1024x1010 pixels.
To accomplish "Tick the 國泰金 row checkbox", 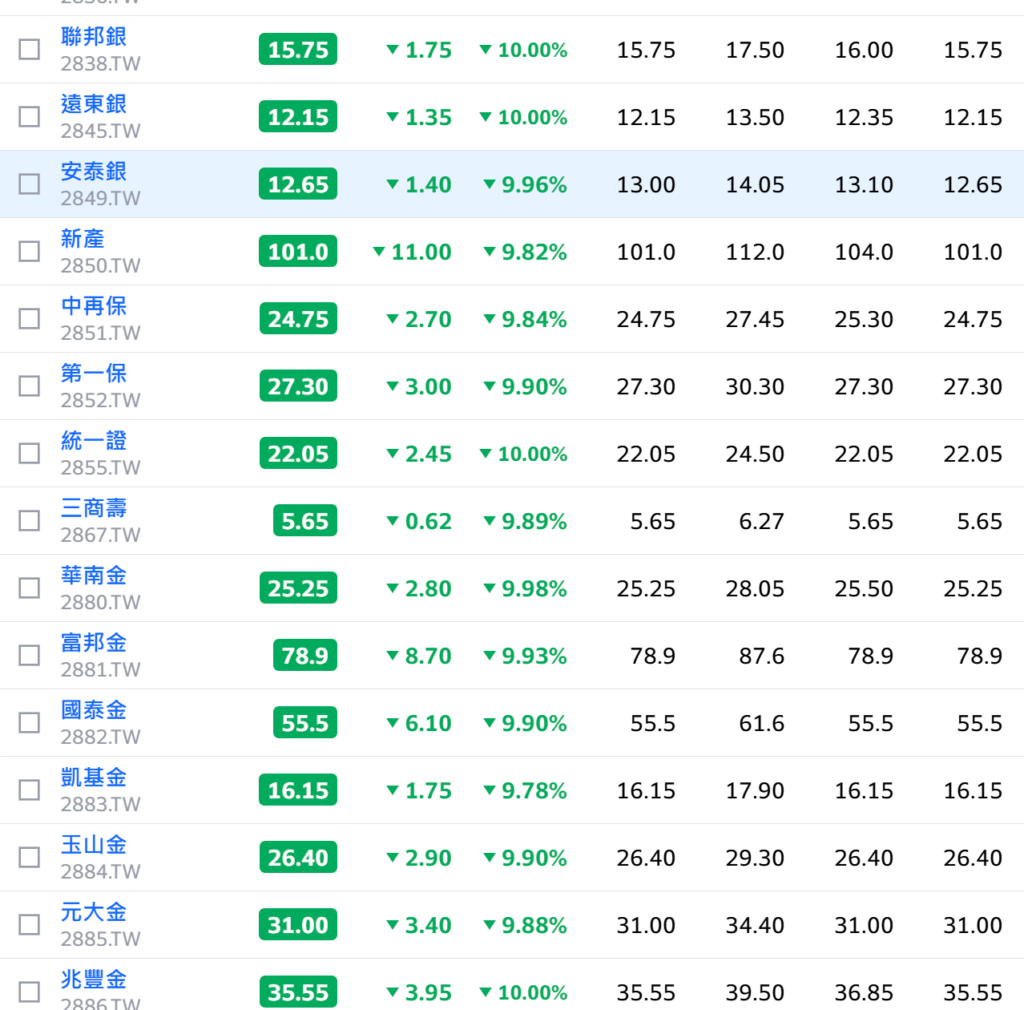I will [x=29, y=723].
